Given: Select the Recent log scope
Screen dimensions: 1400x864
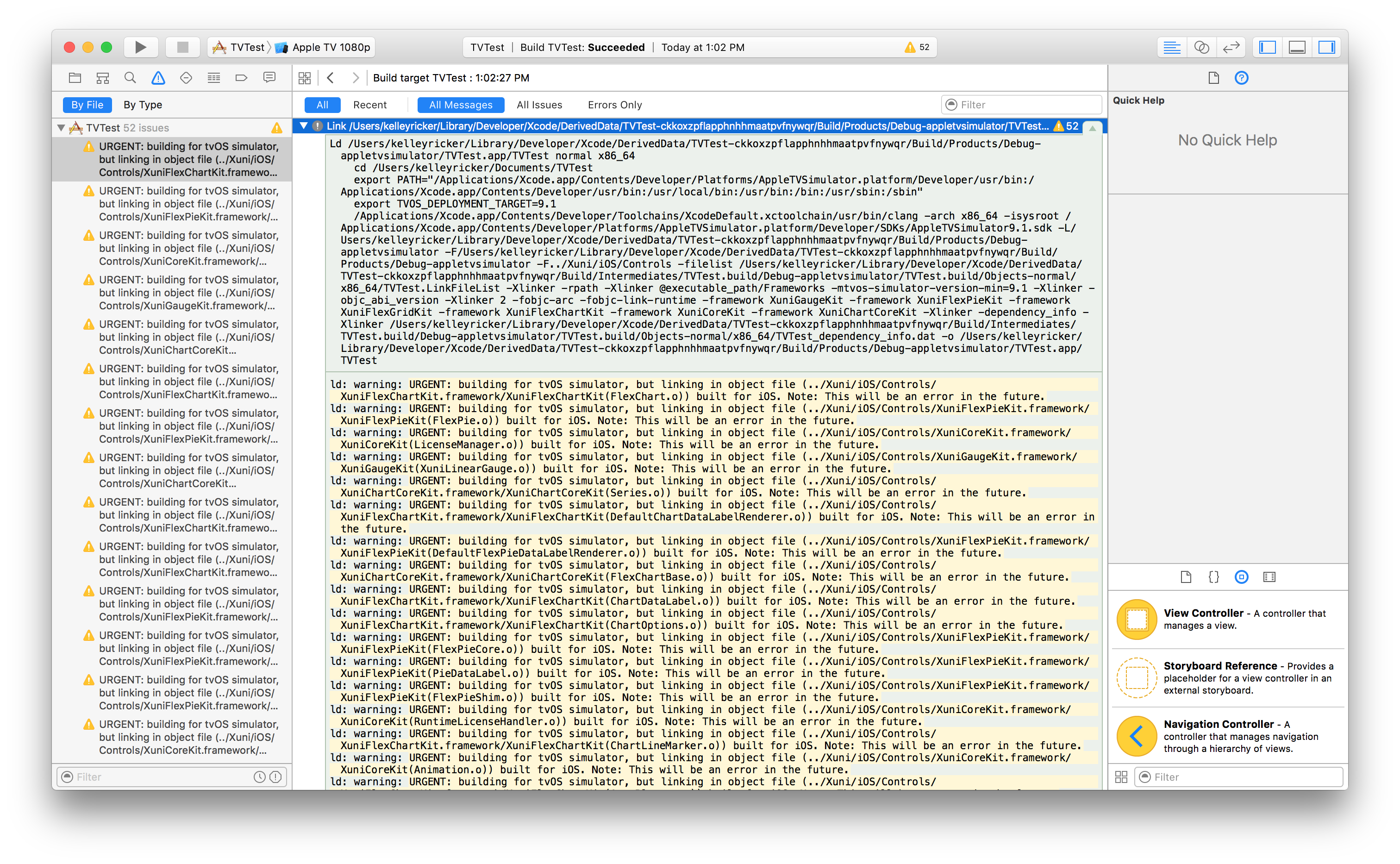Looking at the screenshot, I should point(369,105).
